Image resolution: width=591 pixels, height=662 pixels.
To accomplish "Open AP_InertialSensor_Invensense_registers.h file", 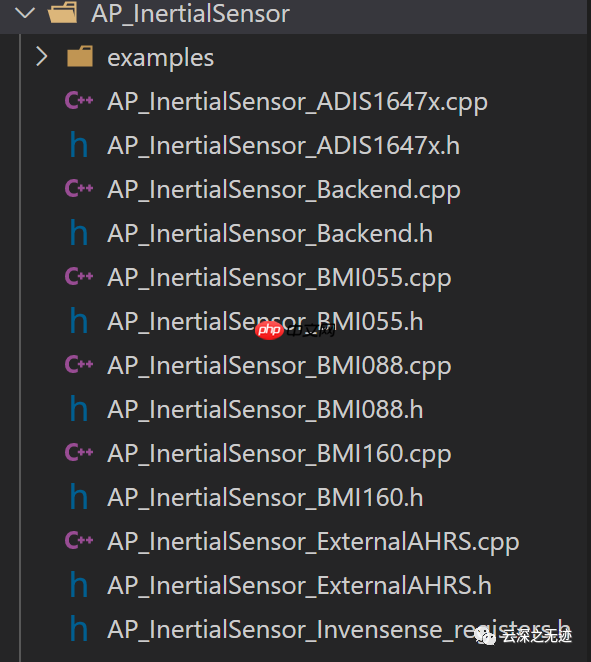I will tap(339, 630).
